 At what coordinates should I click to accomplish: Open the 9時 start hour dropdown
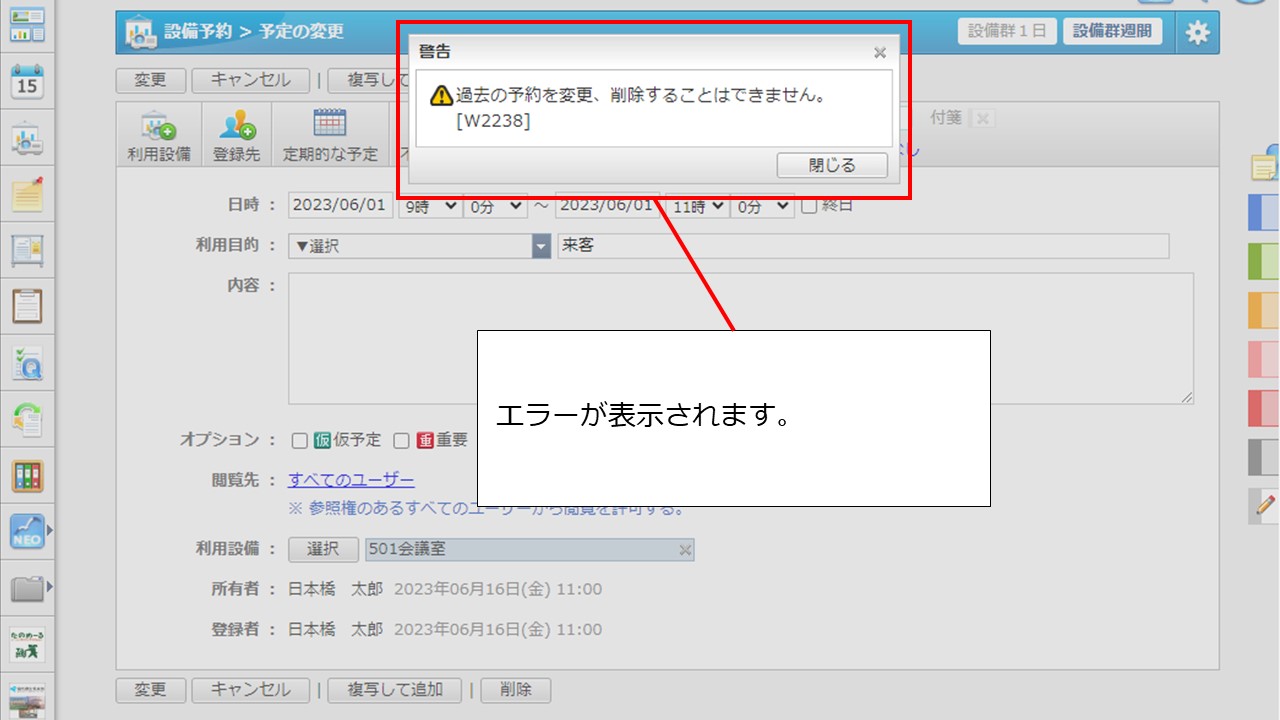click(x=429, y=207)
